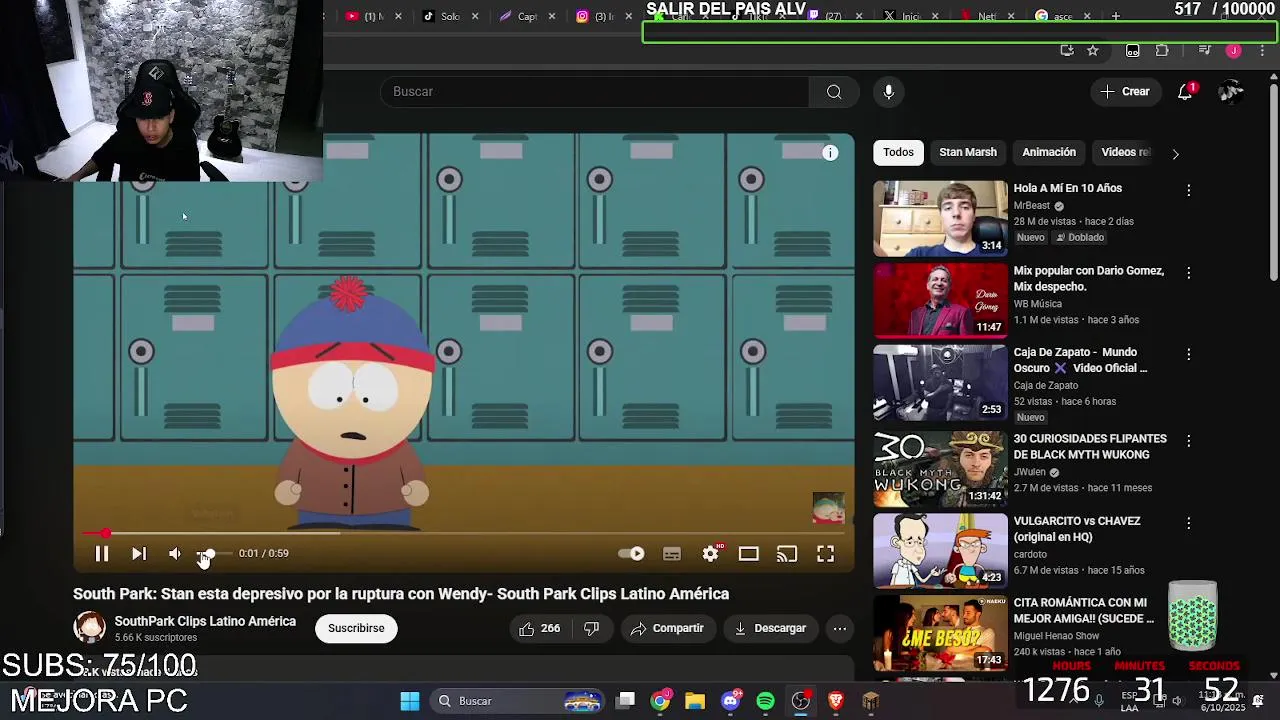
Task: Open the video info card icon
Action: tap(830, 152)
